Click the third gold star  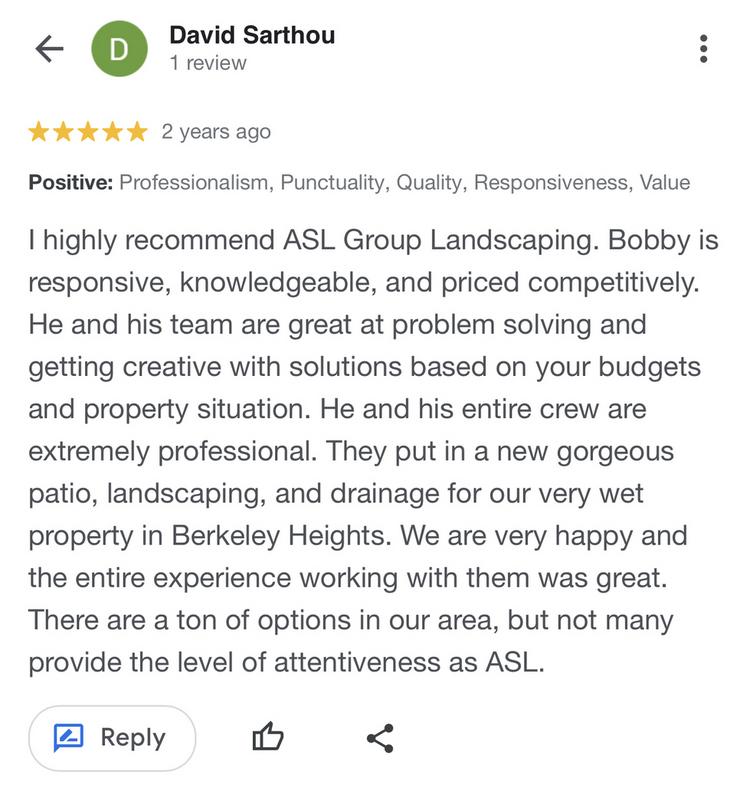[x=88, y=131]
